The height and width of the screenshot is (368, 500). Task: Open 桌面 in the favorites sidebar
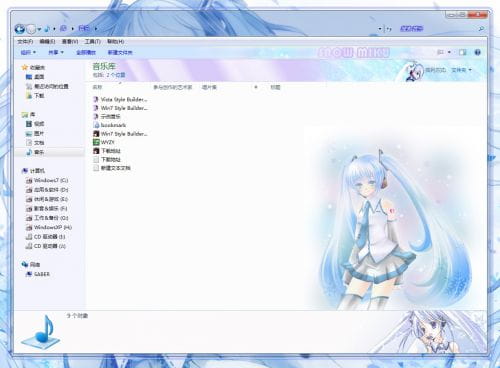point(35,77)
